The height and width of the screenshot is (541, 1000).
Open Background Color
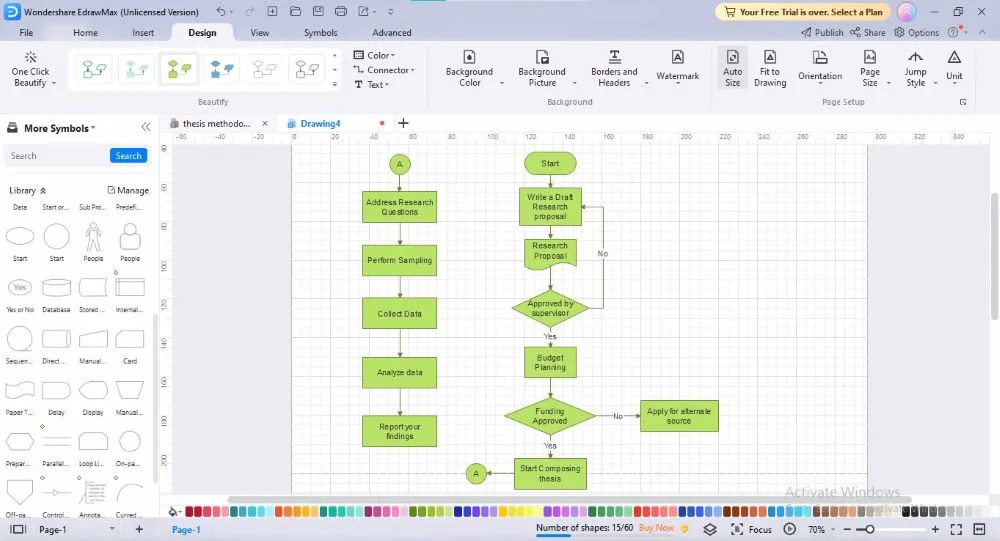click(469, 69)
